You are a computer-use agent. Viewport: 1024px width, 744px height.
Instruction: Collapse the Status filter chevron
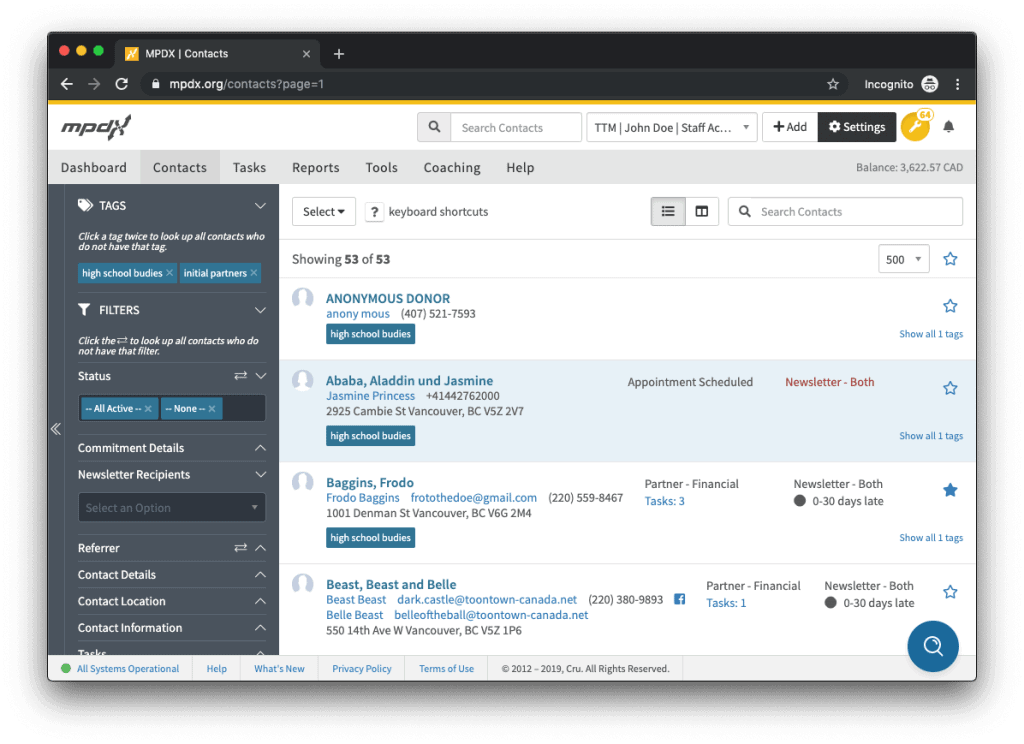[x=261, y=376]
